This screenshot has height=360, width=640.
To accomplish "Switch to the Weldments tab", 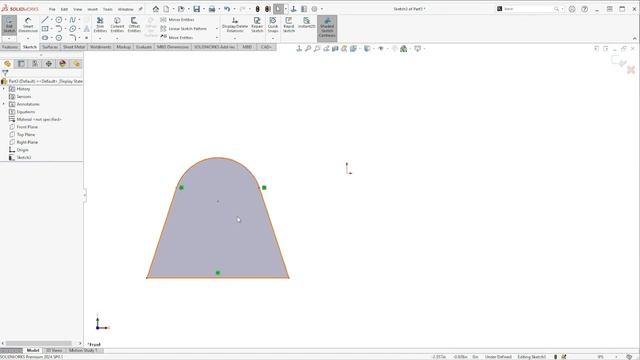I will click(x=100, y=47).
